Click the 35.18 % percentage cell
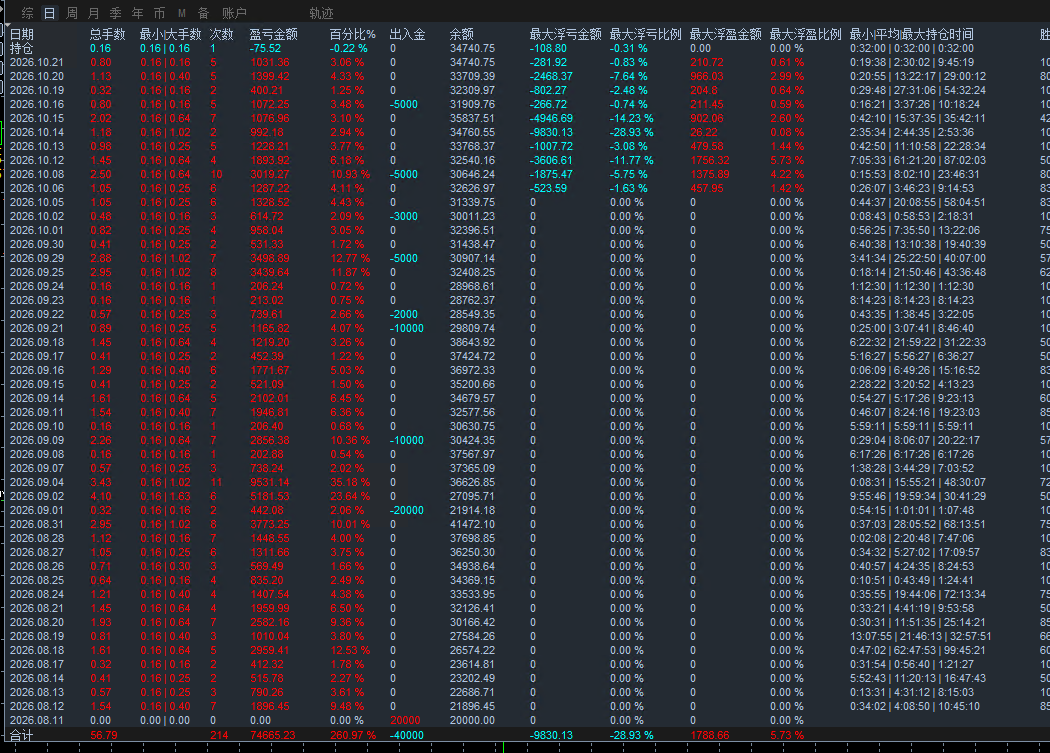1050x753 pixels. pyautogui.click(x=350, y=482)
